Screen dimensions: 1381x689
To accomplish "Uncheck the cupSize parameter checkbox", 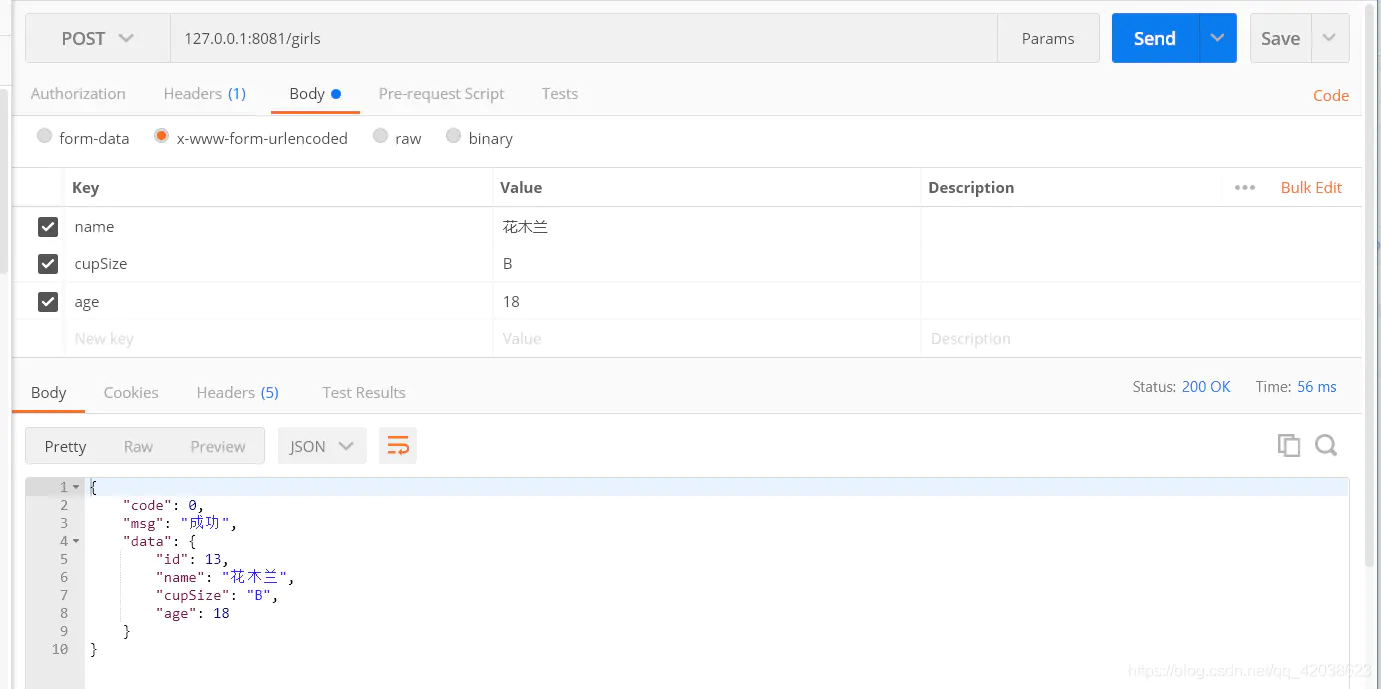I will [x=48, y=264].
